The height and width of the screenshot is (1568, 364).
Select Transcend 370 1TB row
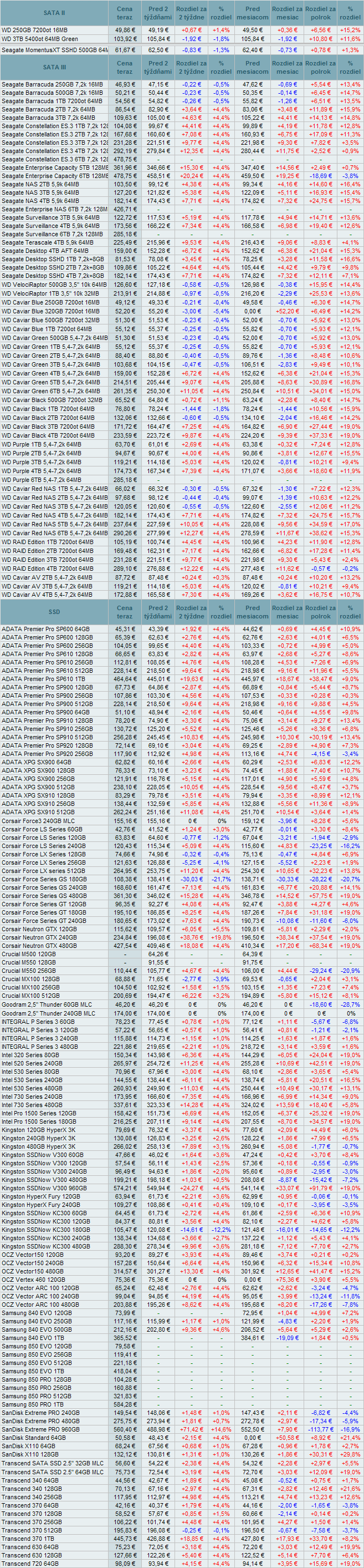coord(182,1539)
